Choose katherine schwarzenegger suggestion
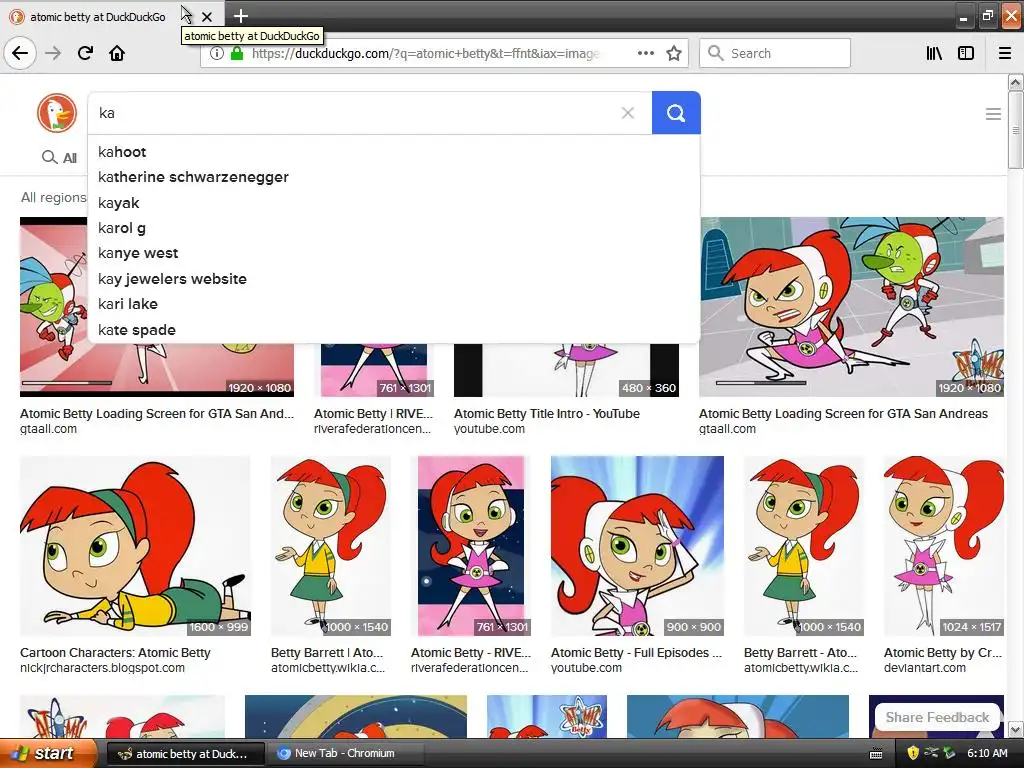The width and height of the screenshot is (1024, 768). 394,177
